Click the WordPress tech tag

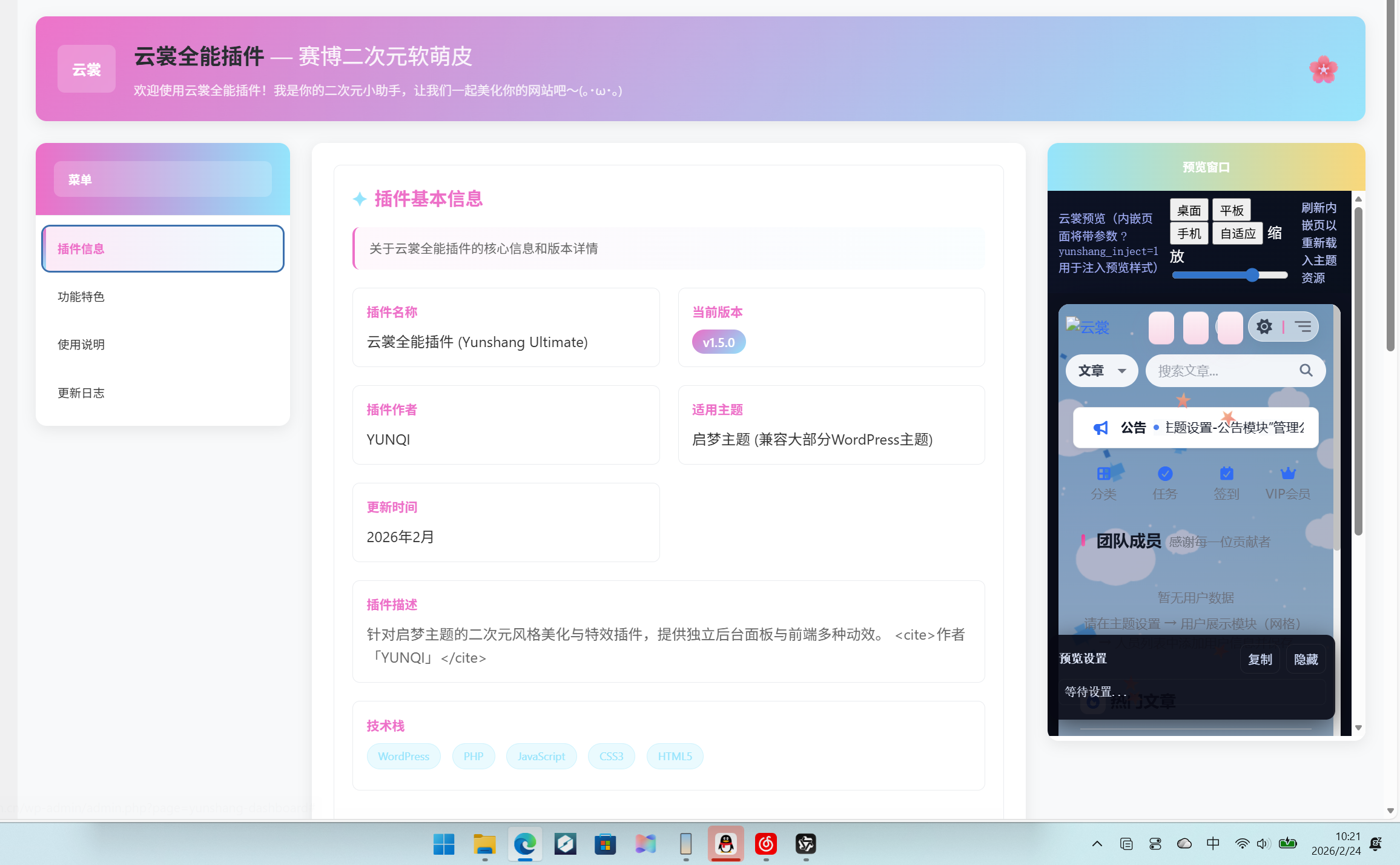click(403, 757)
